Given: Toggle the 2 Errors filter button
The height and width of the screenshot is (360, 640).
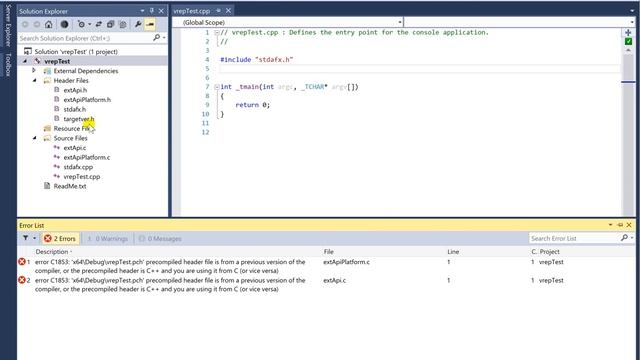Looking at the screenshot, I should pos(60,238).
